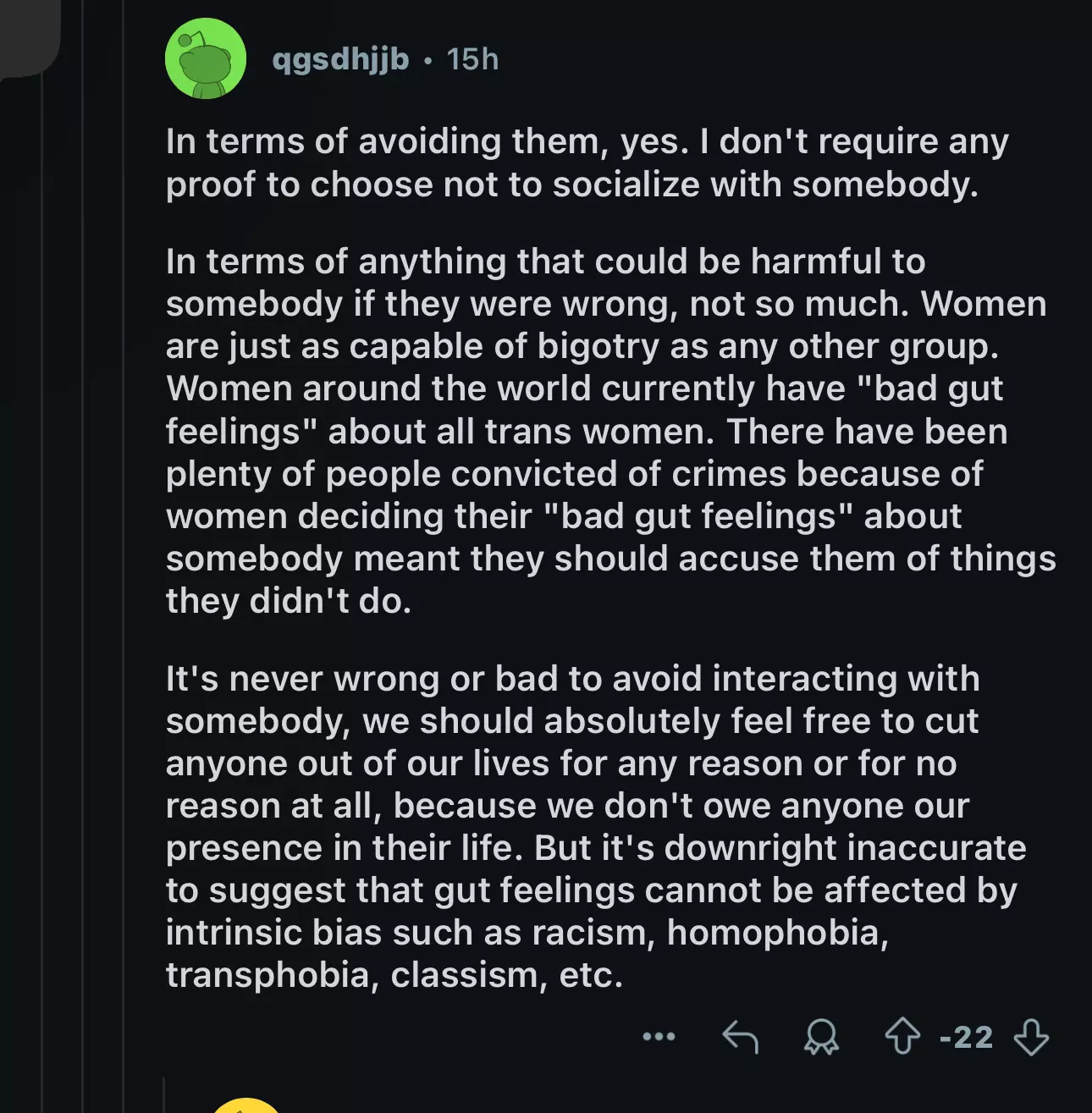
Task: Tap the 15h timestamp
Action: (x=472, y=59)
